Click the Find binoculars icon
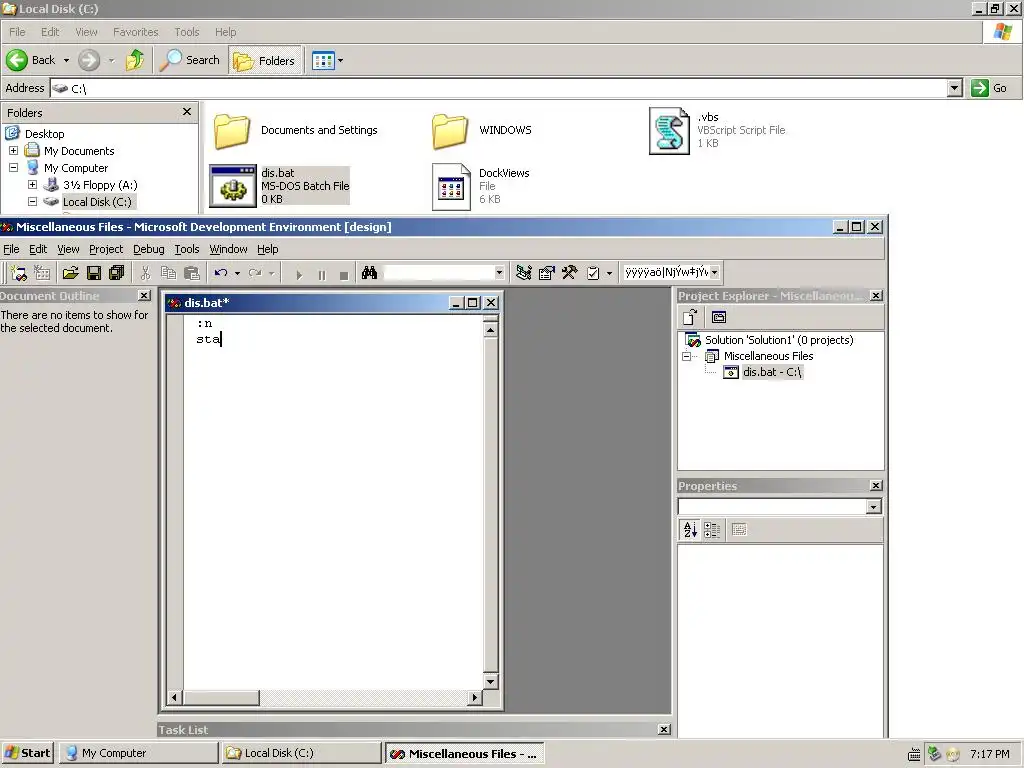Screen dimensions: 1024x768 [x=369, y=273]
